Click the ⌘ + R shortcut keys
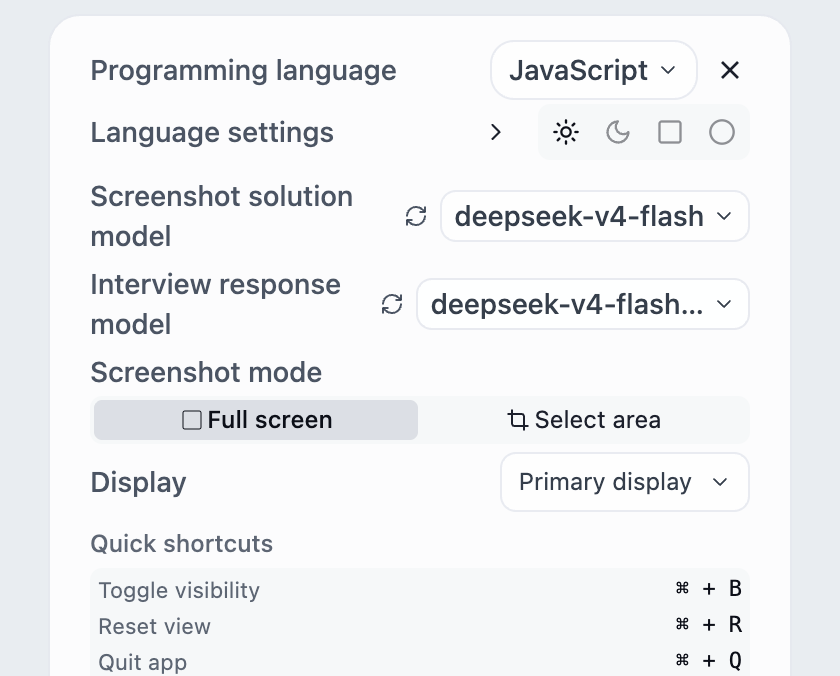Image resolution: width=840 pixels, height=676 pixels. tap(709, 625)
